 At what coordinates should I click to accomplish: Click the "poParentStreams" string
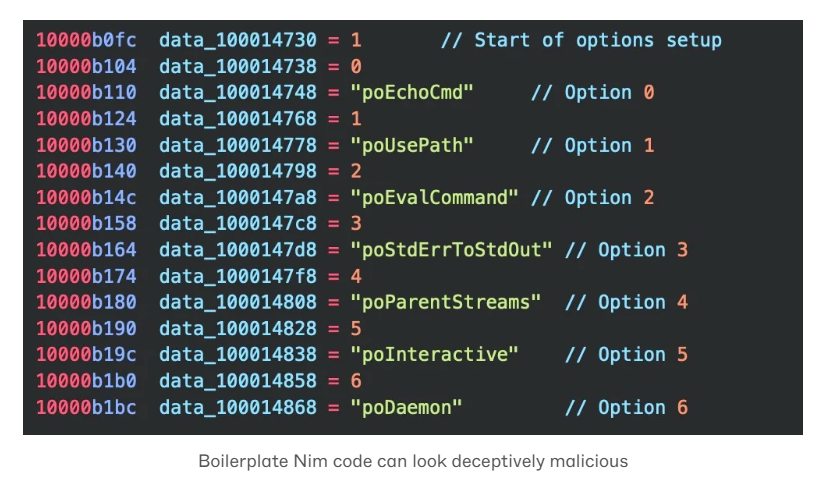(446, 302)
